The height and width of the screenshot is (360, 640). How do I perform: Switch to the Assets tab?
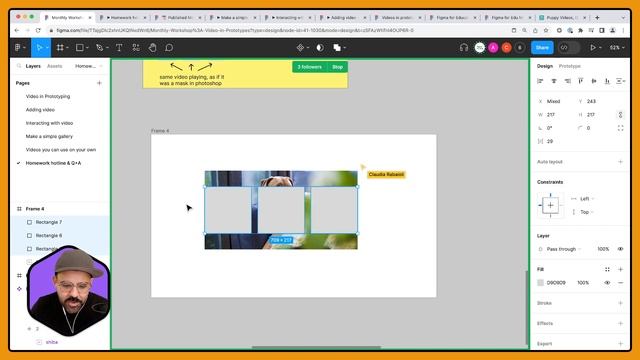point(55,66)
